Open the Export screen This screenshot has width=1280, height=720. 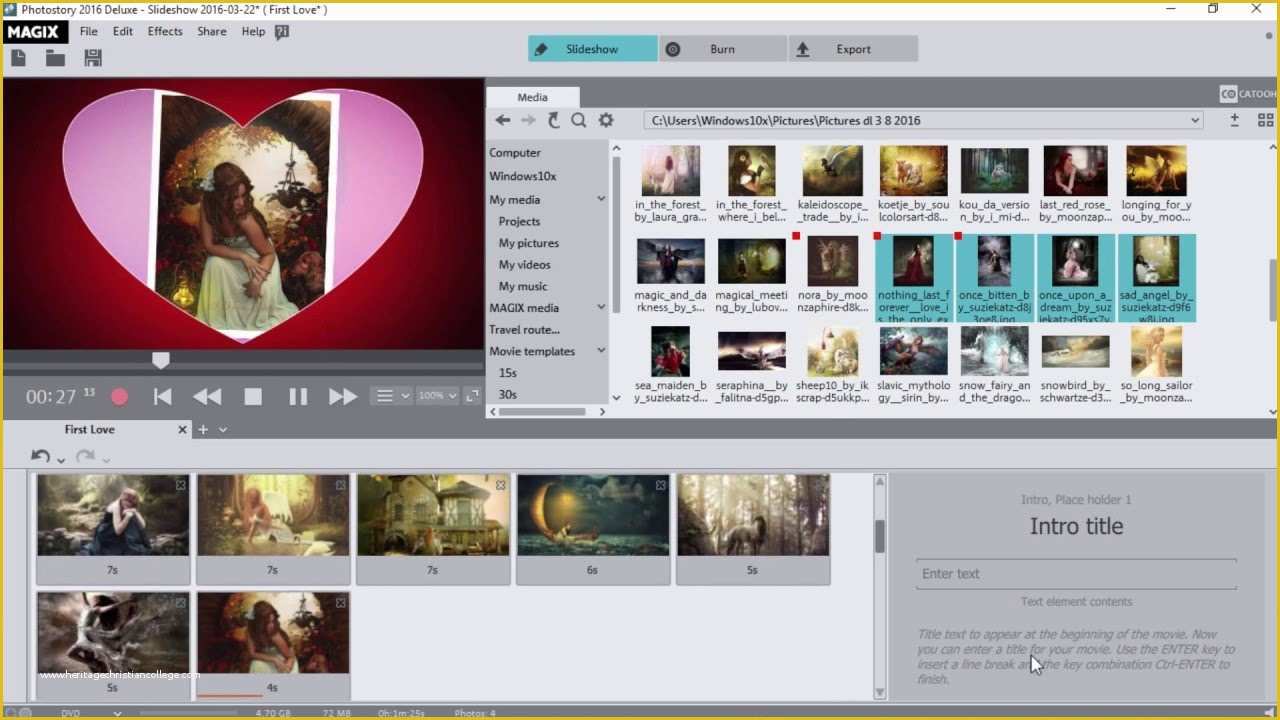tap(853, 49)
